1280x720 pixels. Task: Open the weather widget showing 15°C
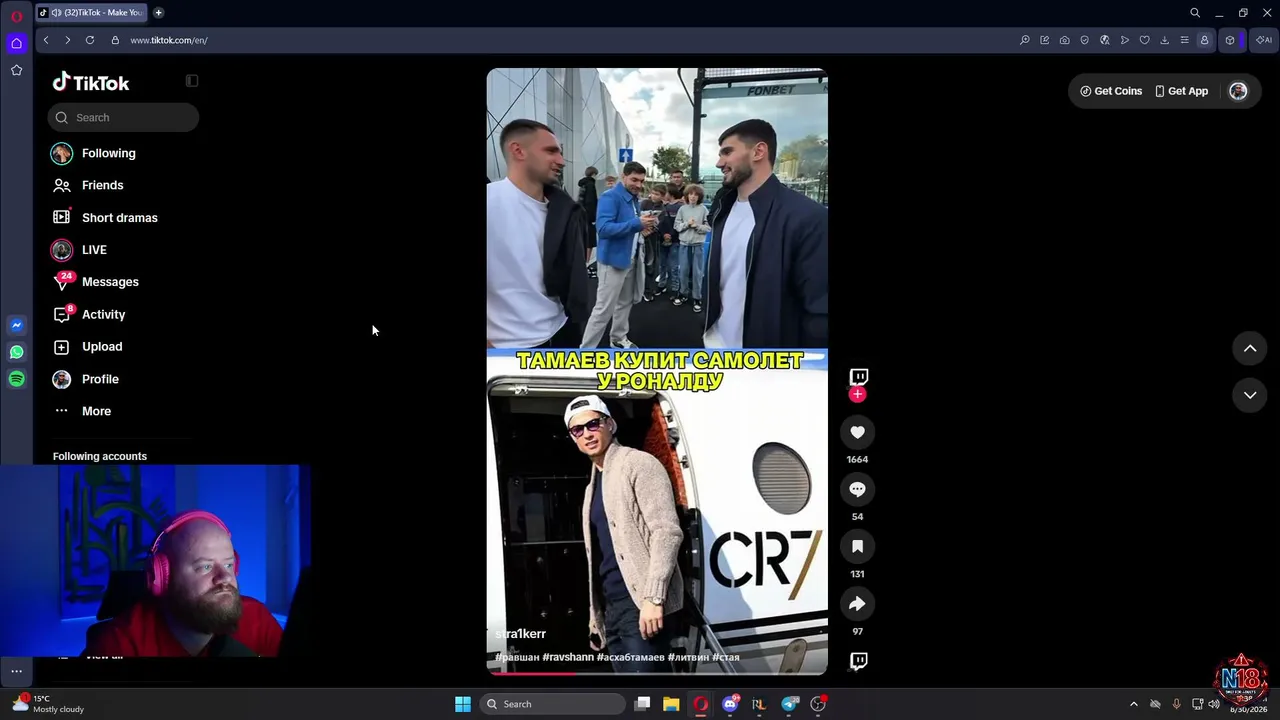48,704
